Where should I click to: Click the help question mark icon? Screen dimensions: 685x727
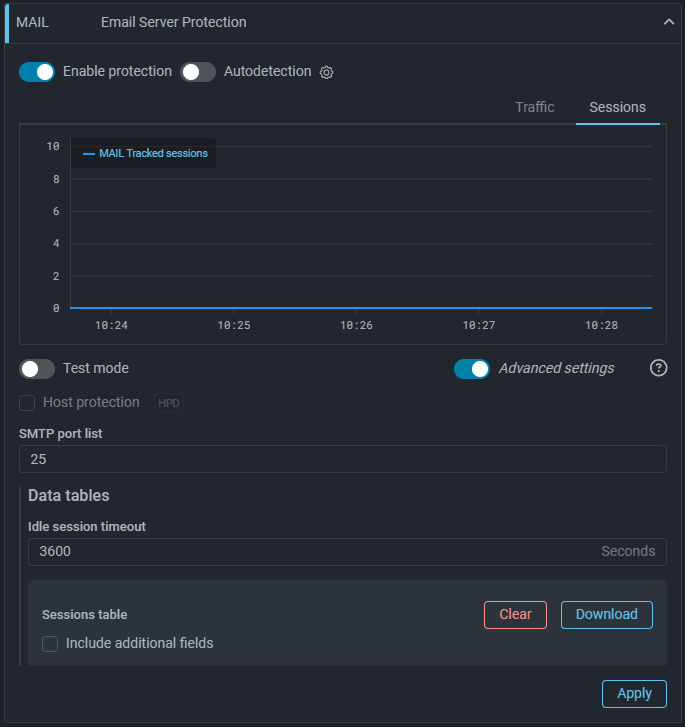tap(658, 368)
